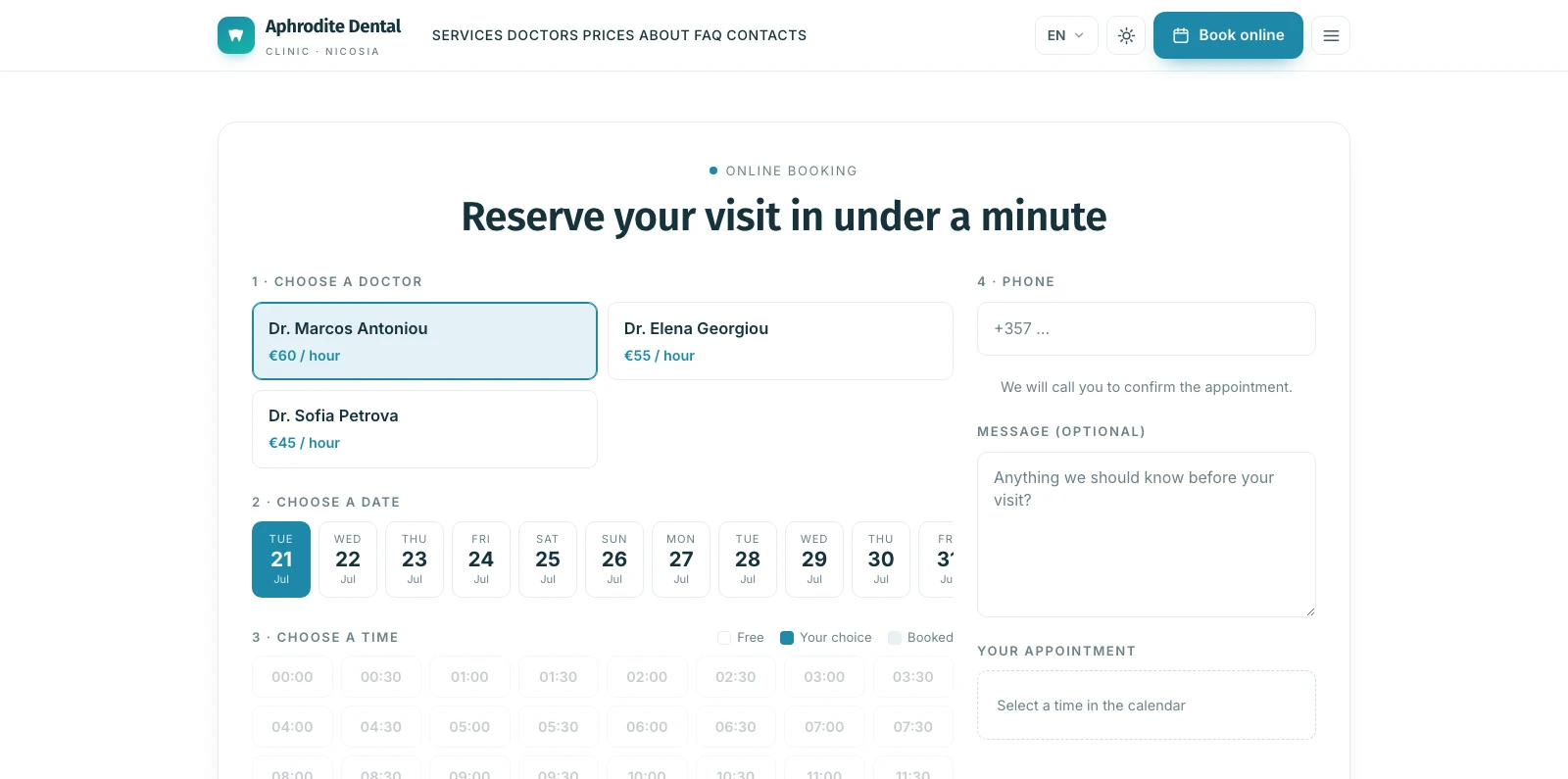Screen dimensions: 1568x779
Task: Click the 'Reserve your visit' heading
Action: point(784,217)
